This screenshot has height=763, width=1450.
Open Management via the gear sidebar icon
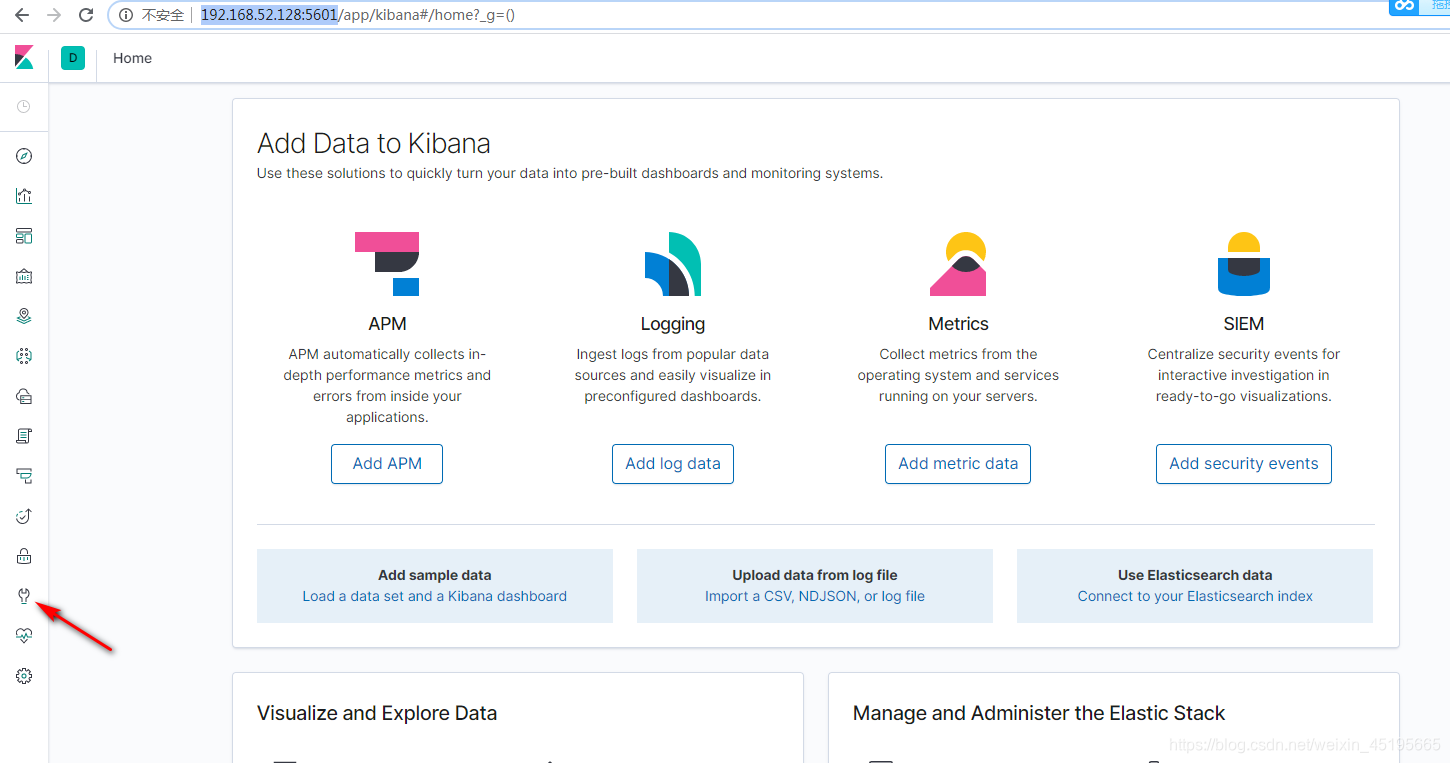pyautogui.click(x=24, y=676)
